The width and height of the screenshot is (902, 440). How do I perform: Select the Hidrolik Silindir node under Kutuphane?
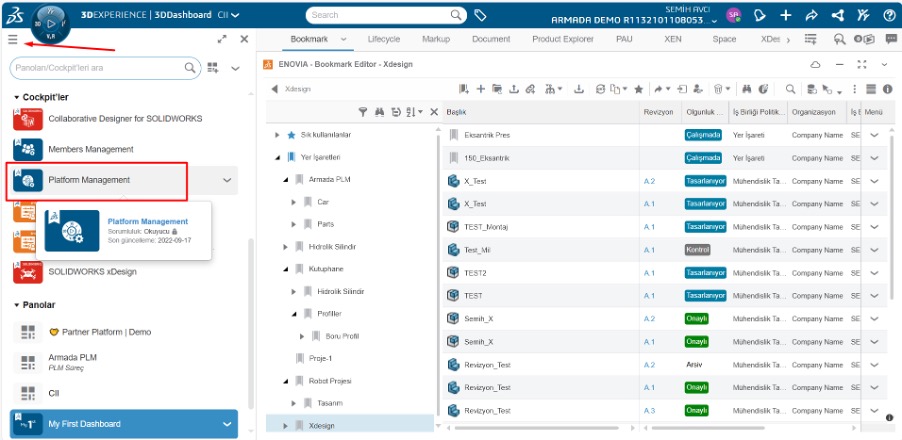pyautogui.click(x=341, y=292)
